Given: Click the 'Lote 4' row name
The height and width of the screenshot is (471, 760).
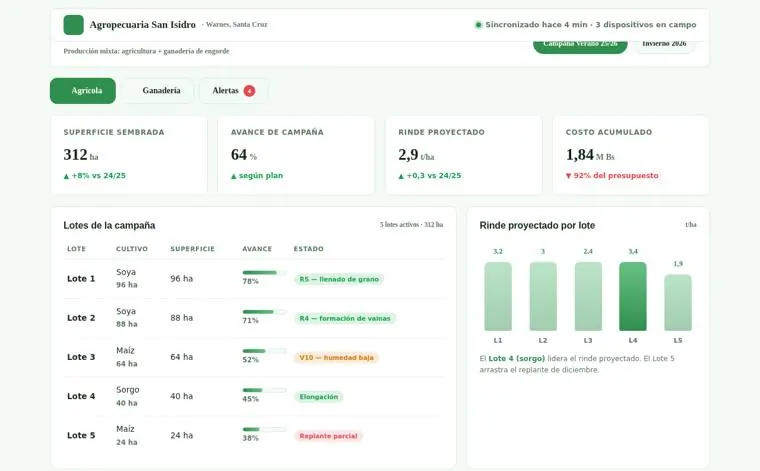Looking at the screenshot, I should (x=81, y=396).
